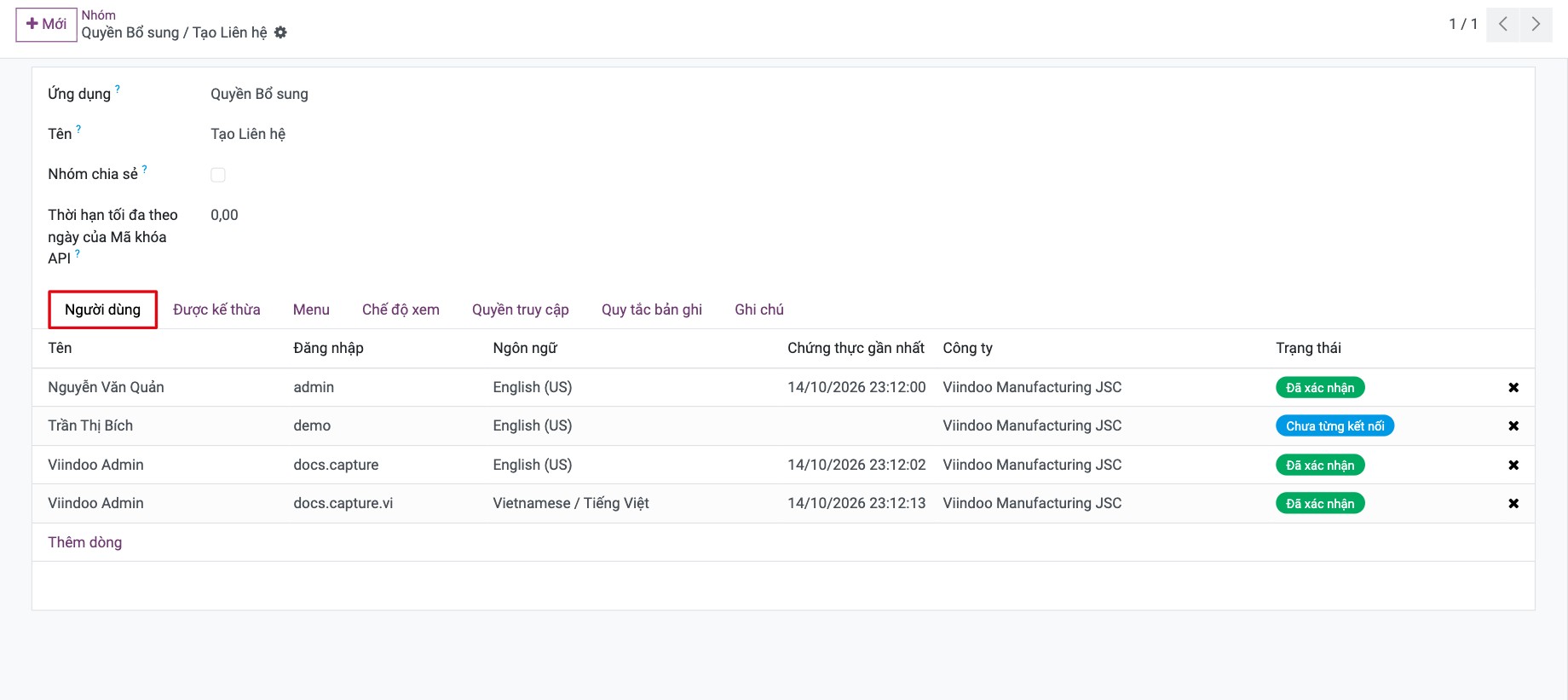Toggle the Nhóm chia sẻ checkbox

218,175
